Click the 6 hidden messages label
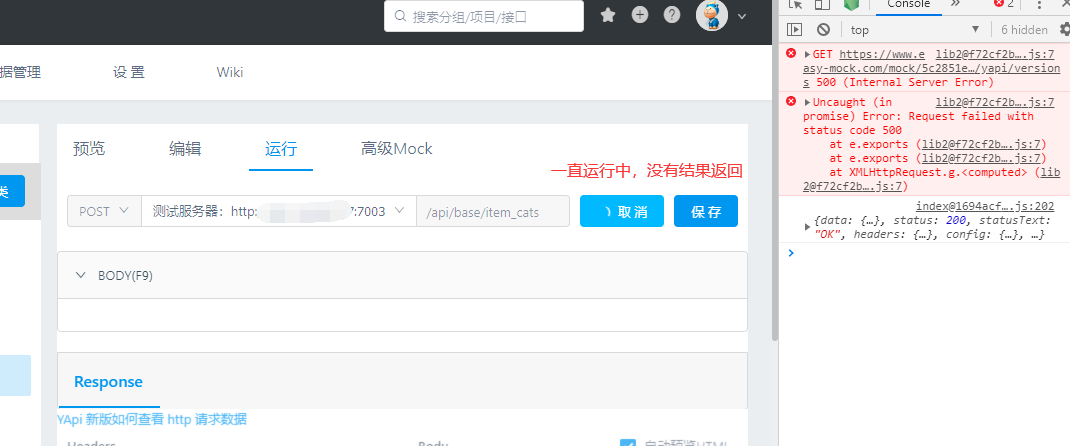Viewport: 1070px width, 446px height. [1024, 29]
